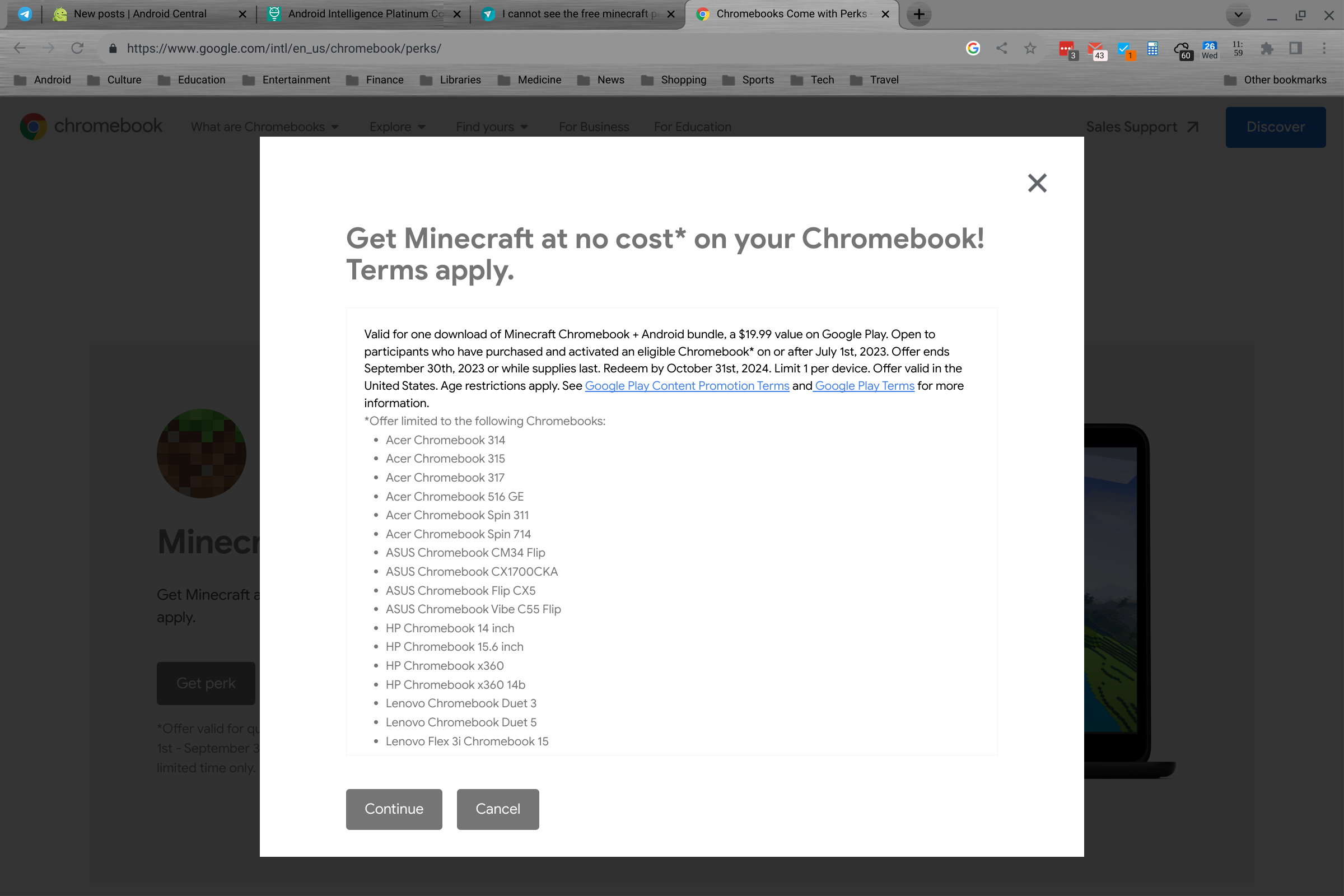
Task: Click the Telegram icon in taskbar
Action: [25, 14]
